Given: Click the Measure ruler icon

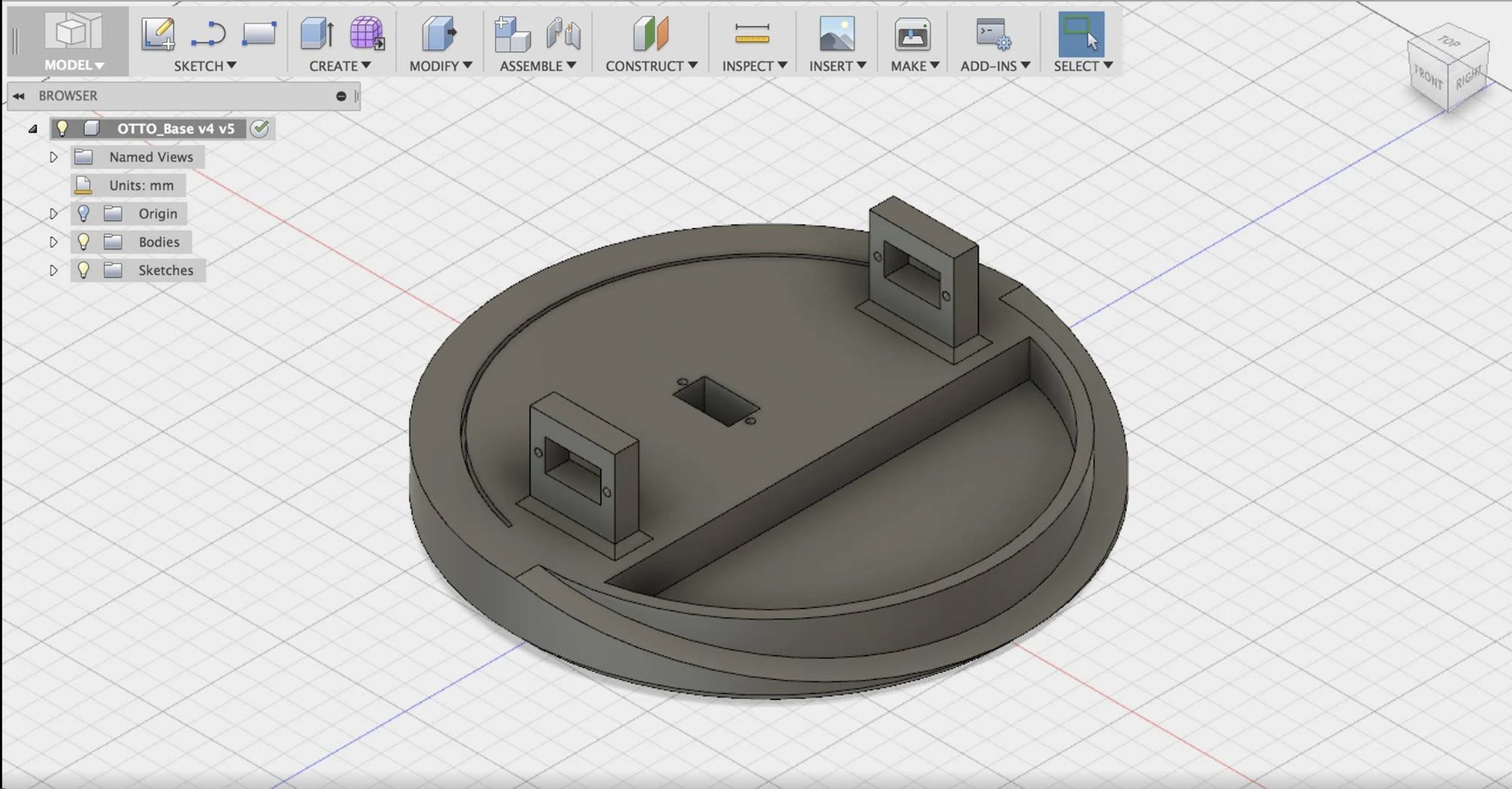Looking at the screenshot, I should (752, 33).
